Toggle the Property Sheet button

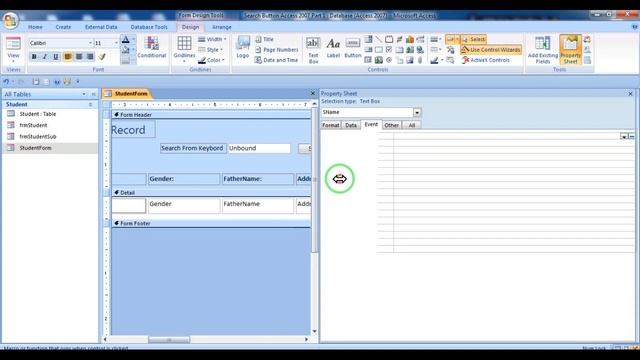[x=570, y=50]
